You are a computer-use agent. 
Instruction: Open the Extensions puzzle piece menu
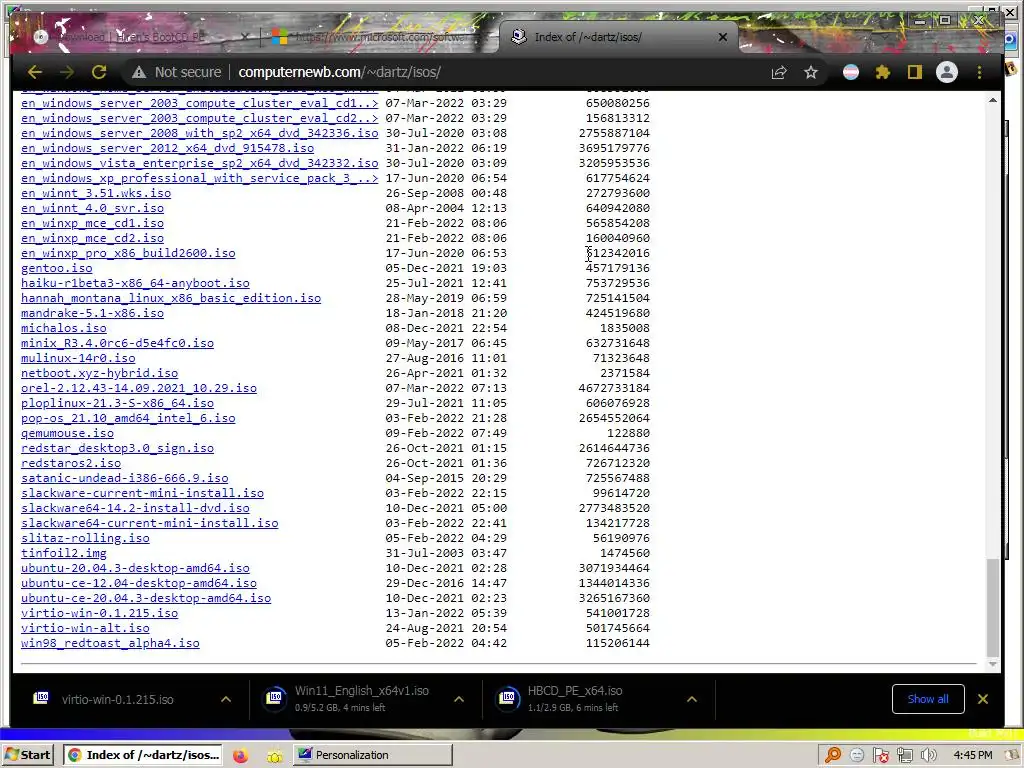click(883, 72)
